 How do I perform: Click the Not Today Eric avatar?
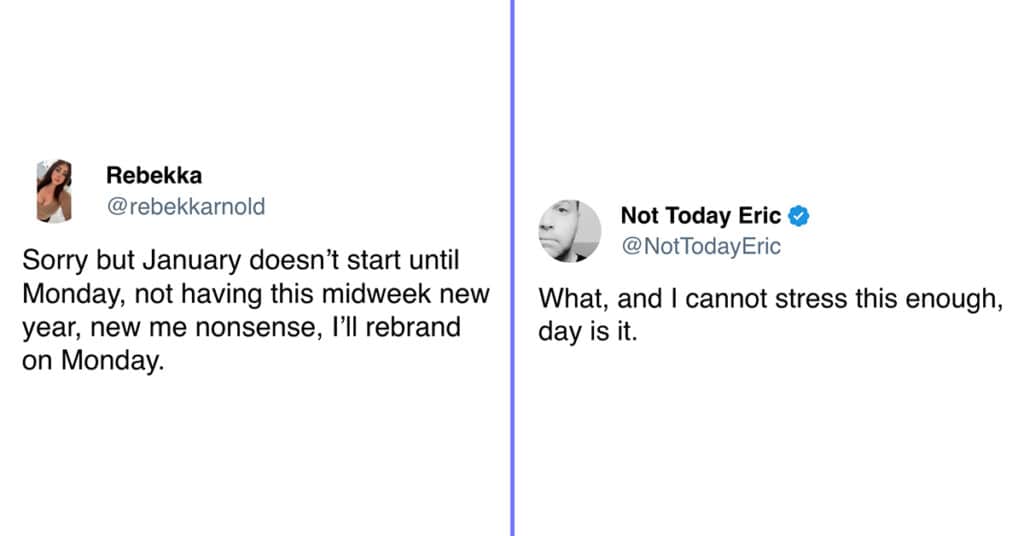(x=569, y=231)
